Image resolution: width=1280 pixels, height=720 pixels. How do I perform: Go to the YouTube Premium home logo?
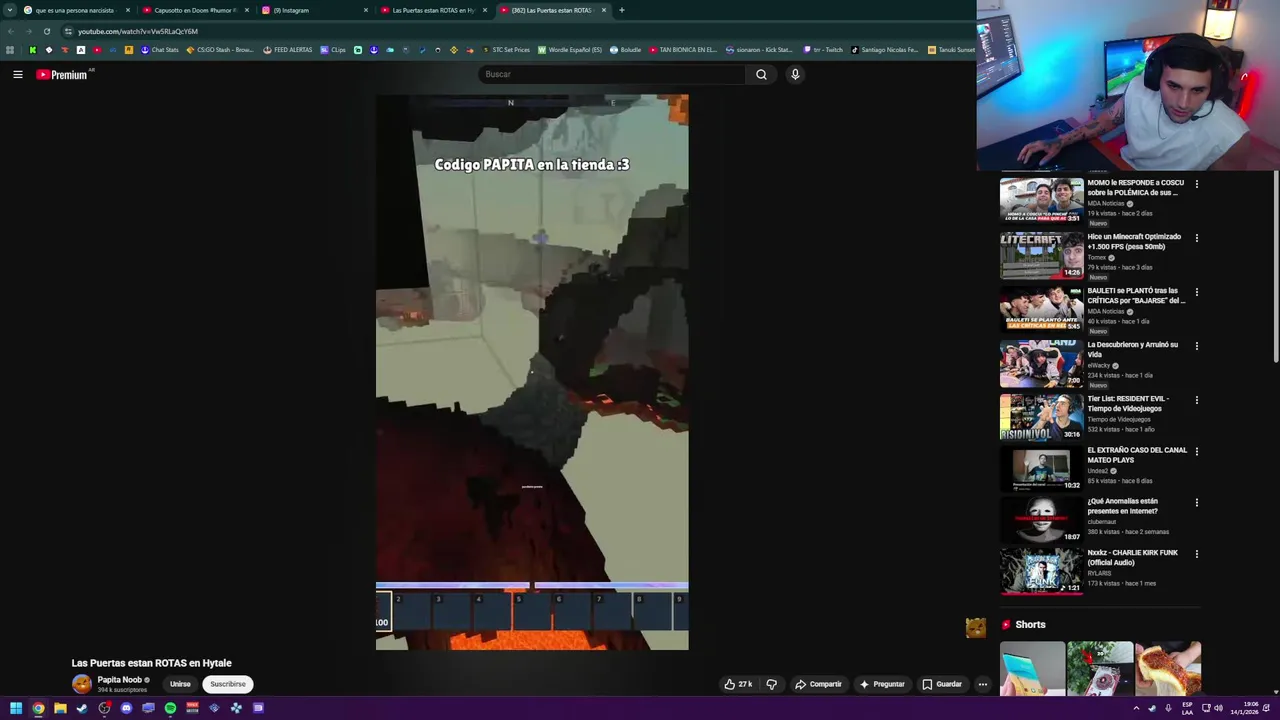pyautogui.click(x=62, y=74)
